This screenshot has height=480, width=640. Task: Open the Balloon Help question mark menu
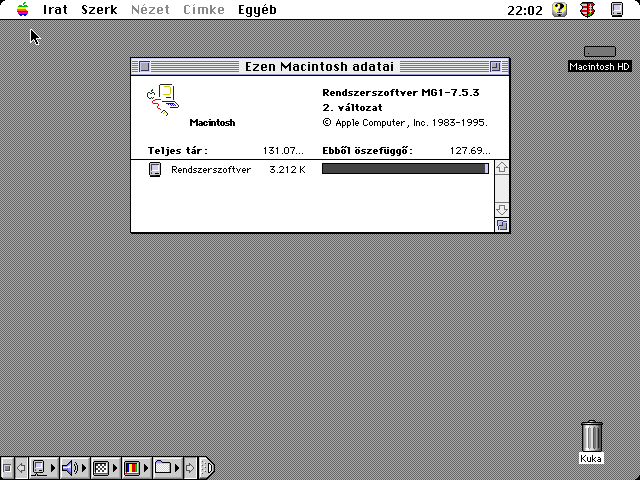pyautogui.click(x=560, y=9)
